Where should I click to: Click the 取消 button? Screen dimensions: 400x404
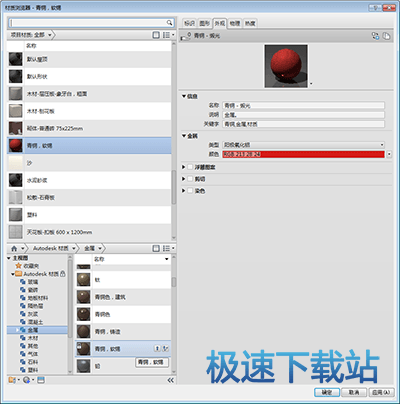click(x=354, y=392)
